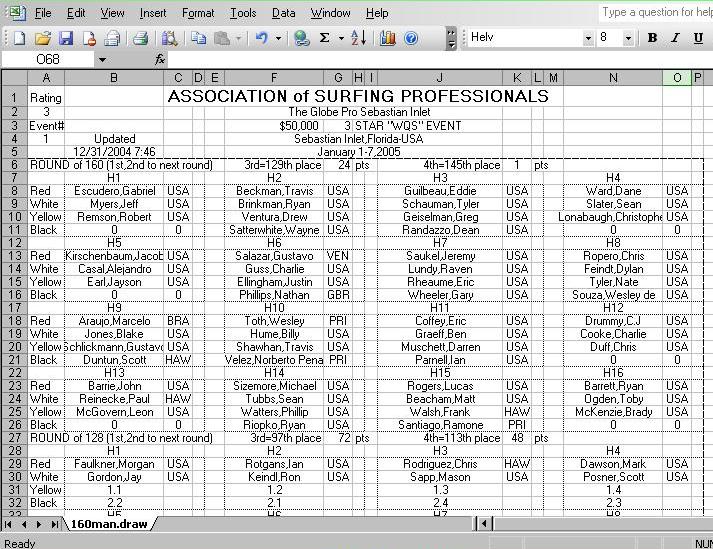
Task: Click the Insert Hyperlink globe icon
Action: 301,38
